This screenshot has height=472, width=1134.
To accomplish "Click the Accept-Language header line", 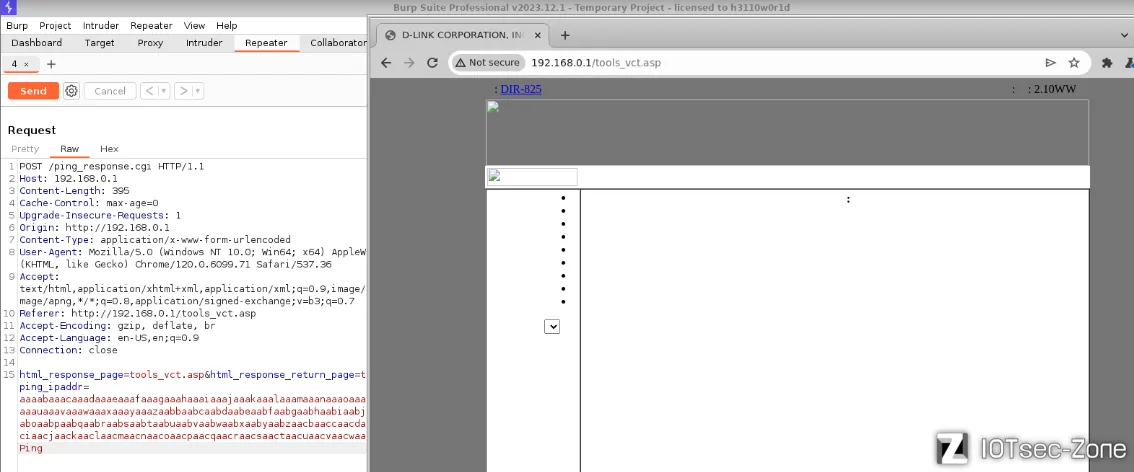I will point(108,338).
